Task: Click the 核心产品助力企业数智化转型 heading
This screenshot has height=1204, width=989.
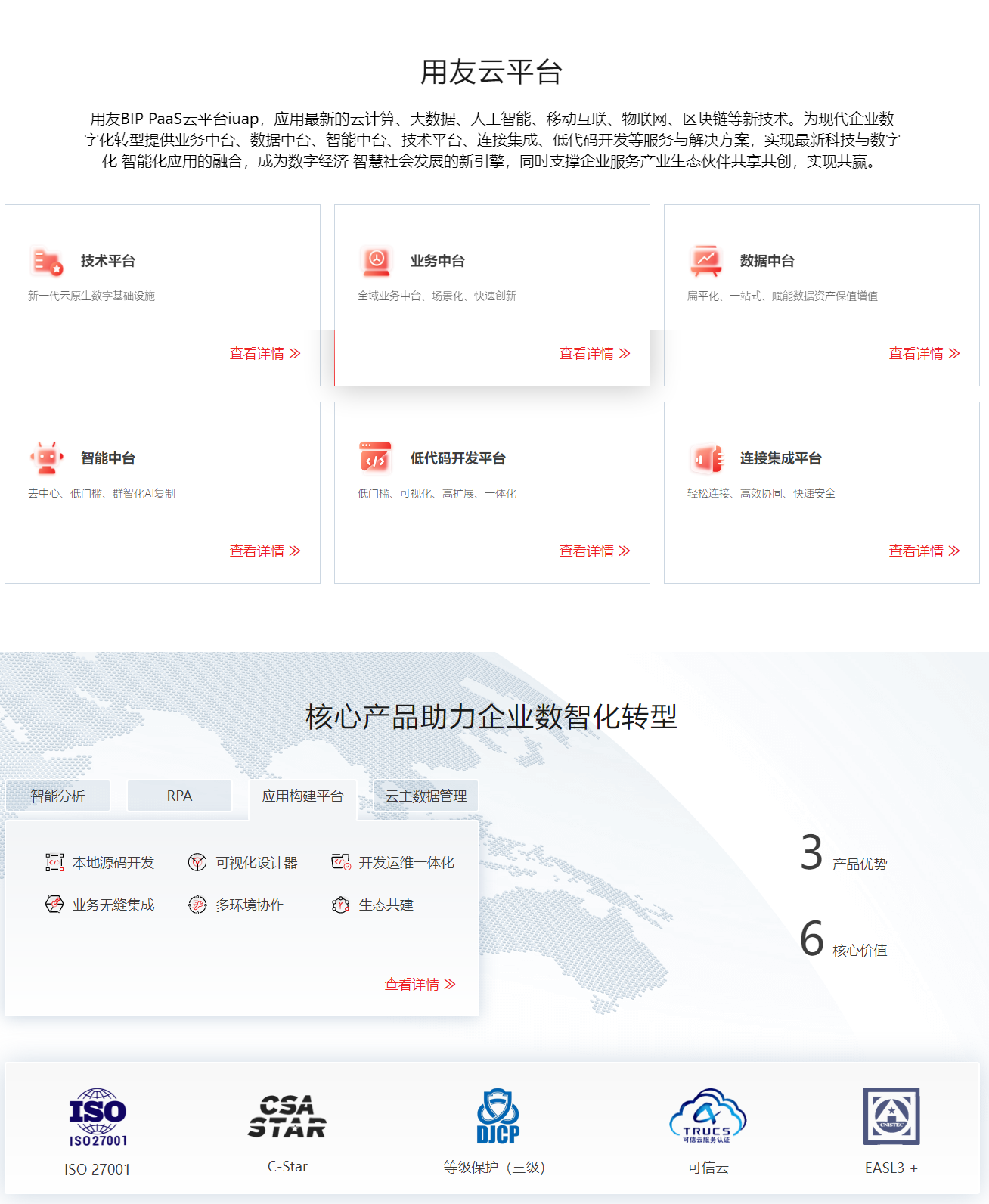Action: coord(491,717)
